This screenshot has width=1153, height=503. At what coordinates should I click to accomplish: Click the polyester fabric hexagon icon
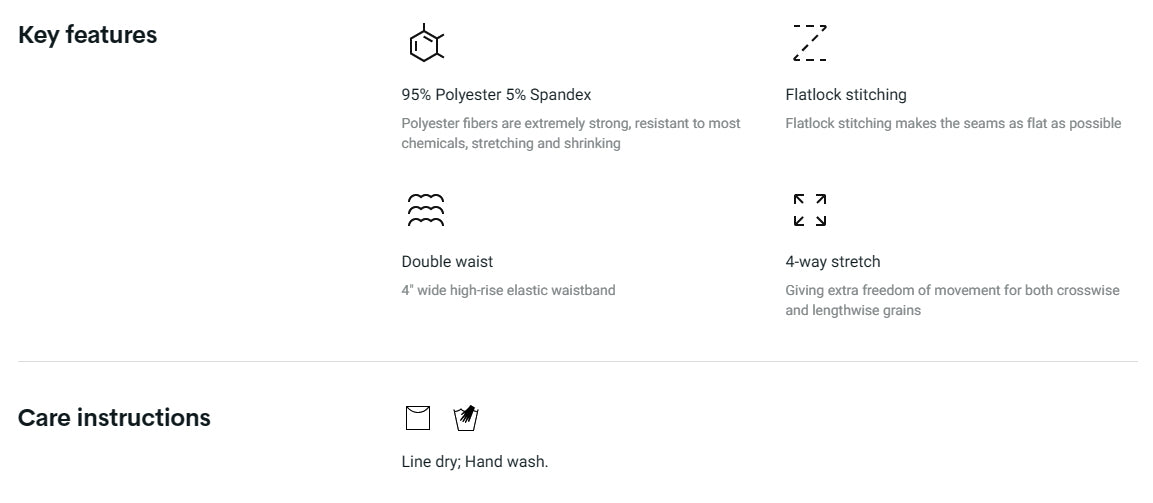[426, 43]
